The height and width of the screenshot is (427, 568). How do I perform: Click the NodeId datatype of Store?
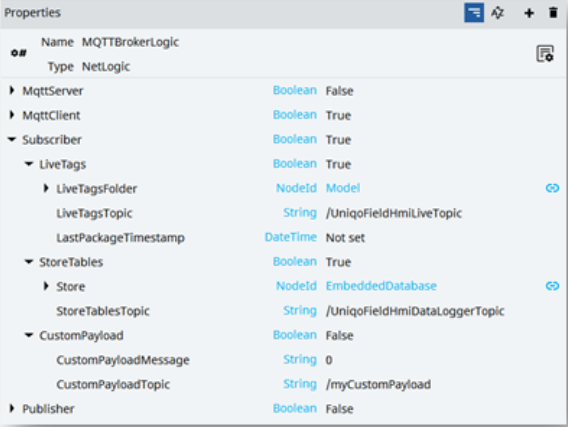(x=296, y=286)
